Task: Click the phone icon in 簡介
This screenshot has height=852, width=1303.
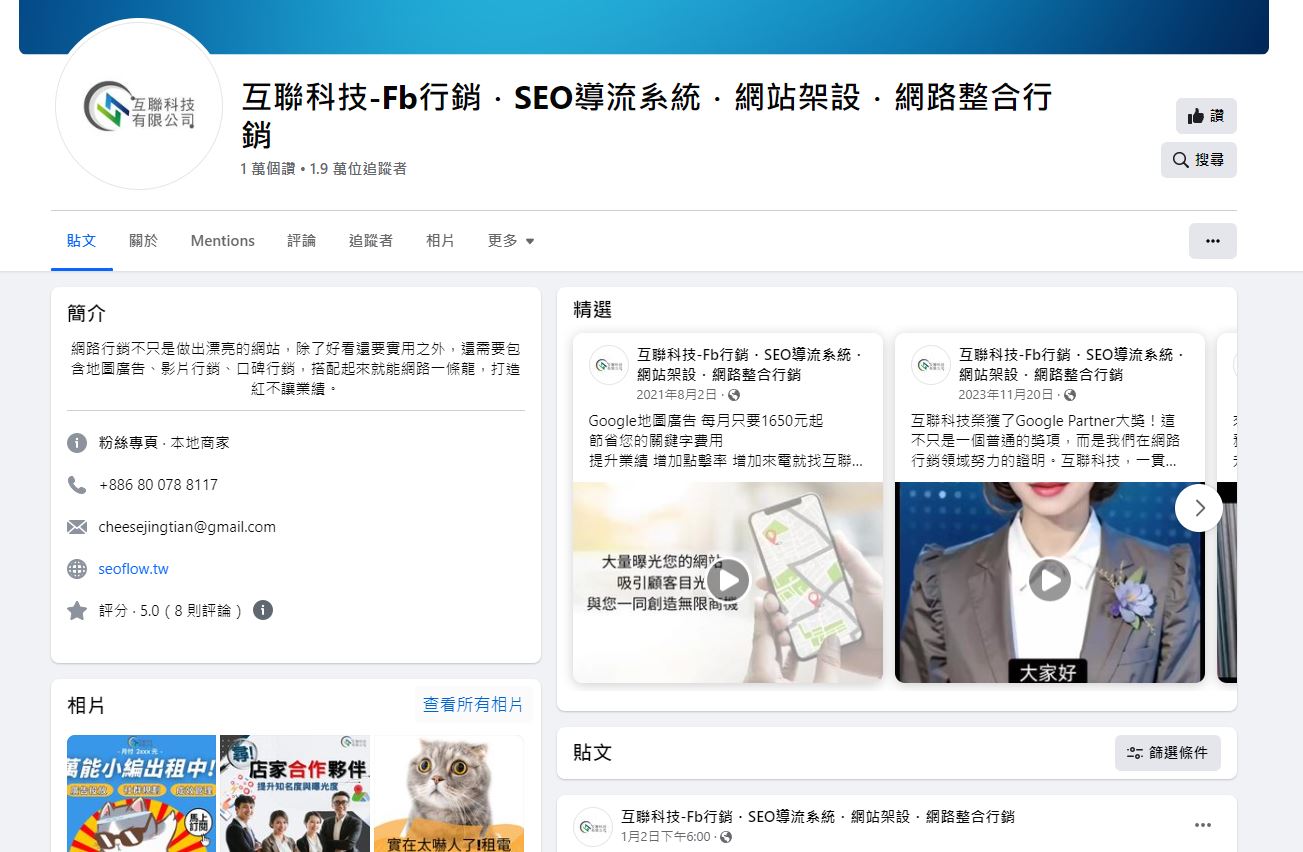Action: pos(77,485)
